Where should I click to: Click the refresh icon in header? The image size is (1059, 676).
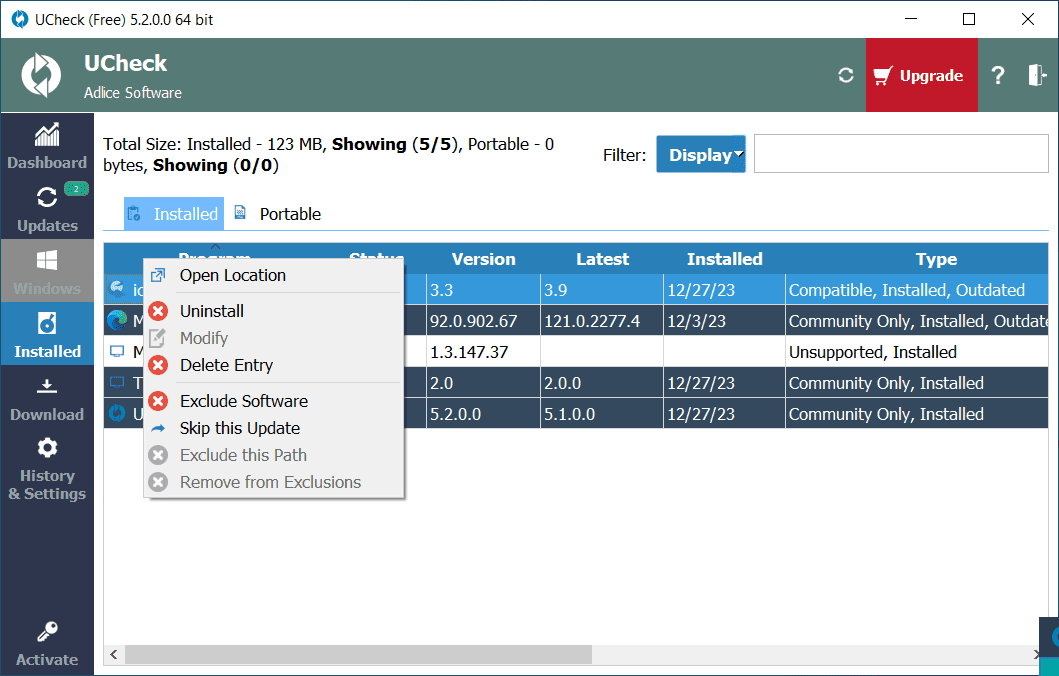[846, 75]
